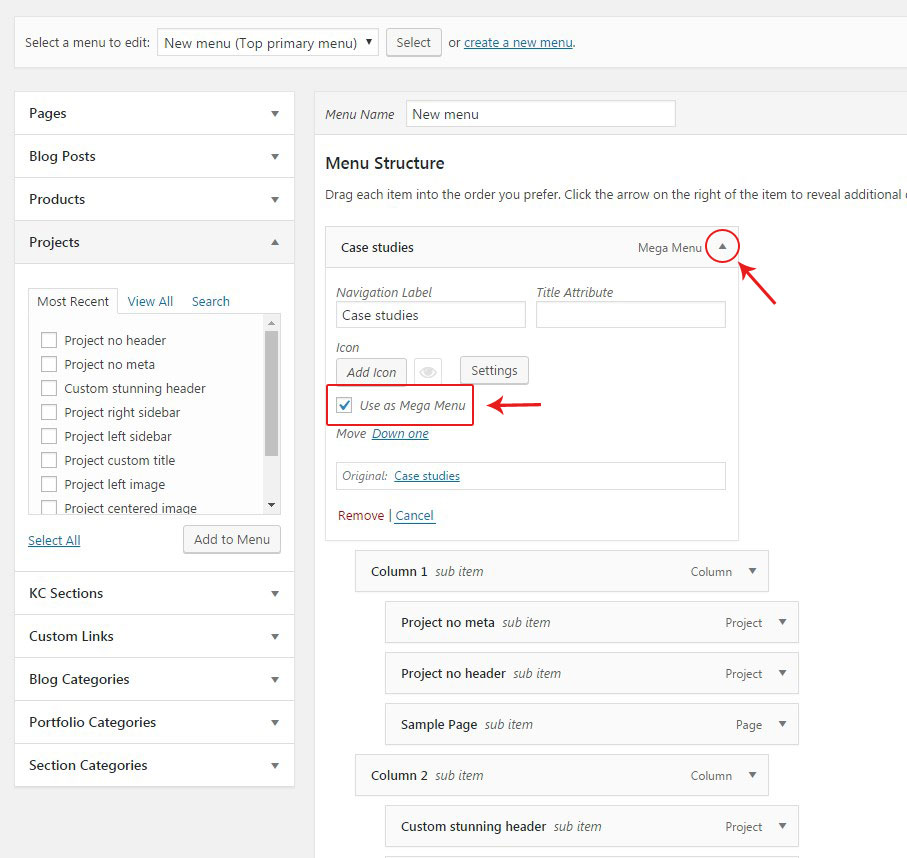Open the dropdown on Column 2 sub item
Viewport: 907px width, 858px height.
click(753, 775)
